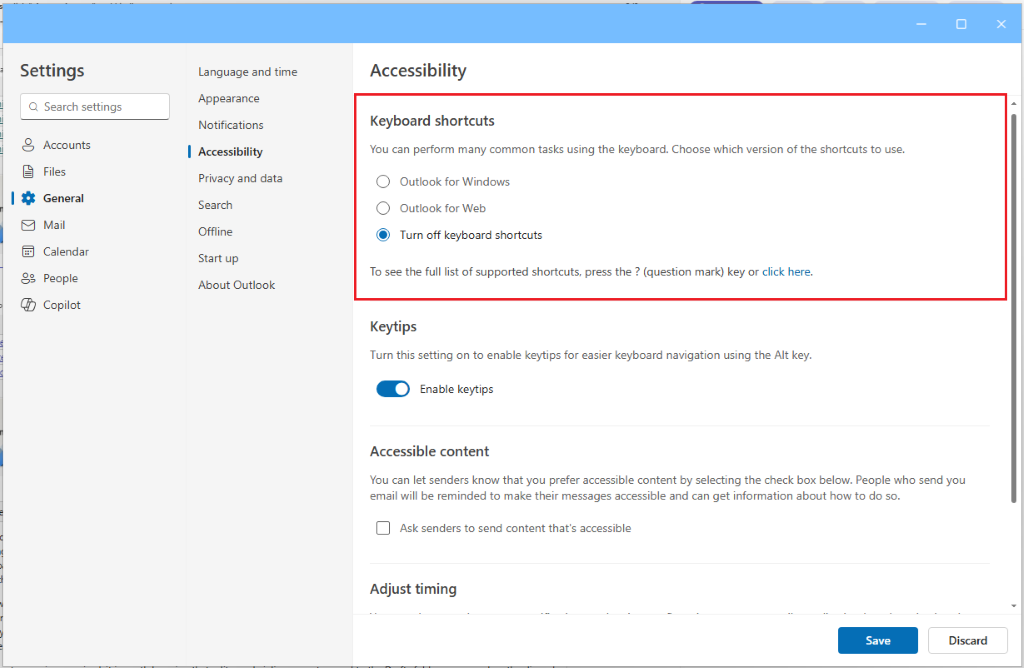The width and height of the screenshot is (1024, 668).
Task: Discard the settings changes
Action: 968,641
